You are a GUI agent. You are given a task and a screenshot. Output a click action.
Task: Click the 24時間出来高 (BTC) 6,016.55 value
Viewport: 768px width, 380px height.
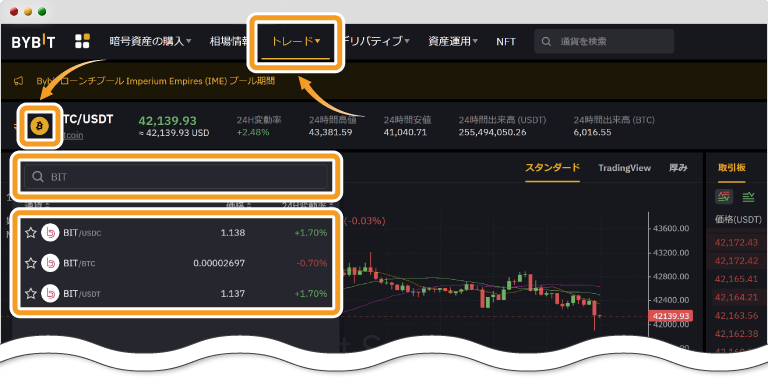[593, 132]
